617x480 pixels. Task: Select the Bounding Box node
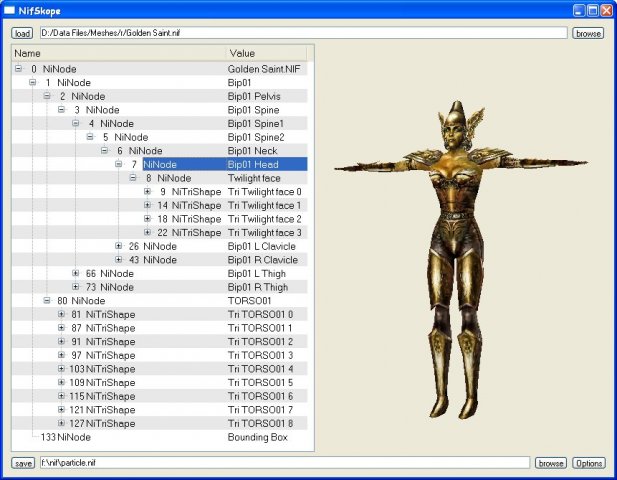pos(257,437)
